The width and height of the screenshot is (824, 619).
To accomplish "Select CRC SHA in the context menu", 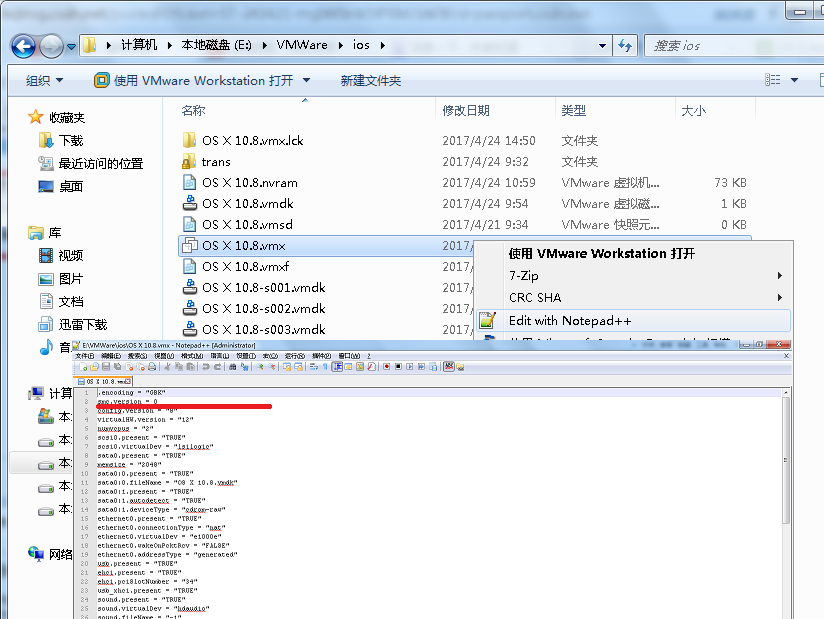I will [633, 297].
